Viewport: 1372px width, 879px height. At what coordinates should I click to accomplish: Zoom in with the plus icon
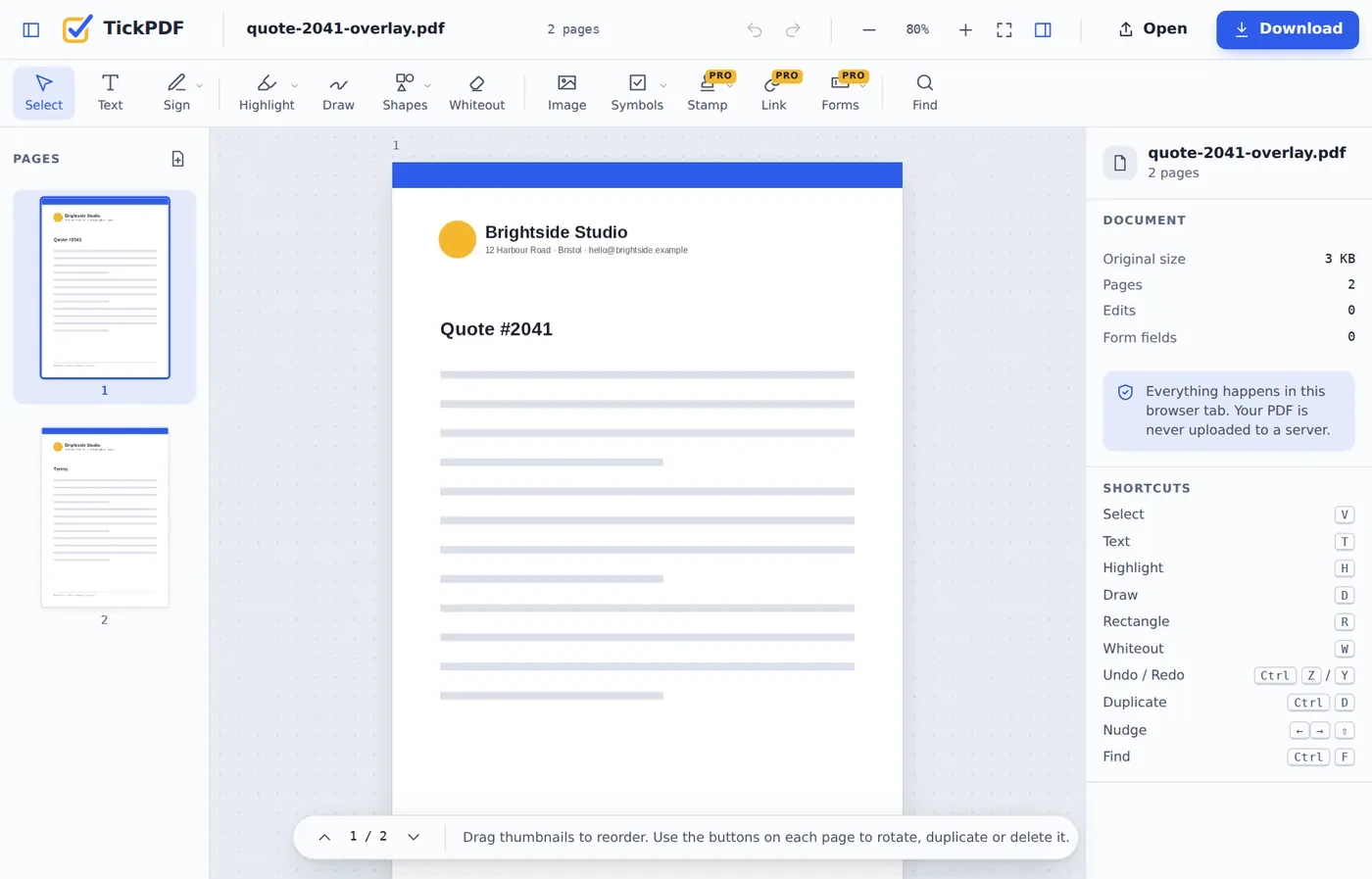tap(965, 29)
